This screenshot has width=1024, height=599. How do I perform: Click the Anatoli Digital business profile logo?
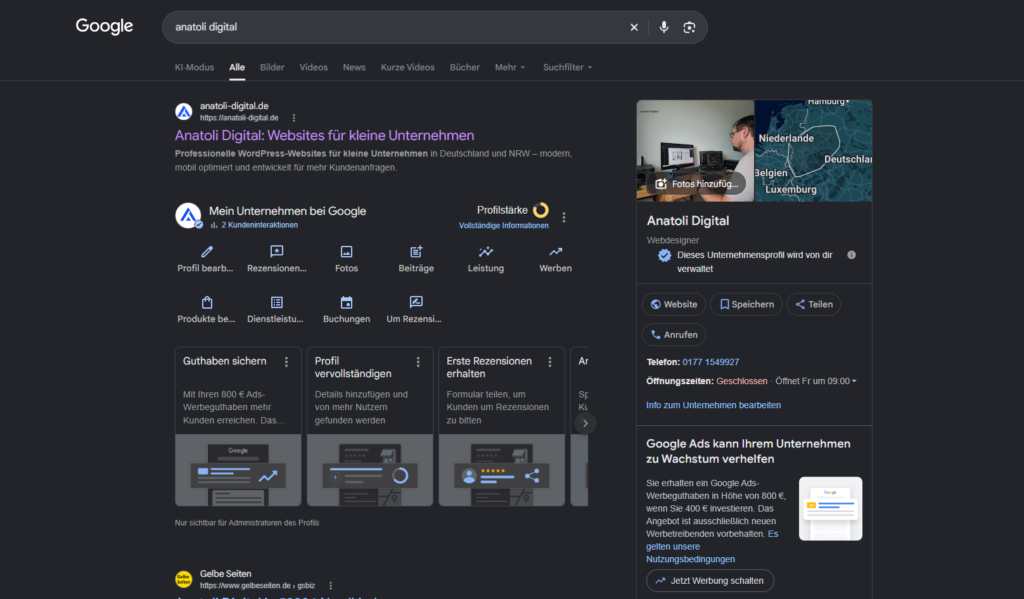188,216
